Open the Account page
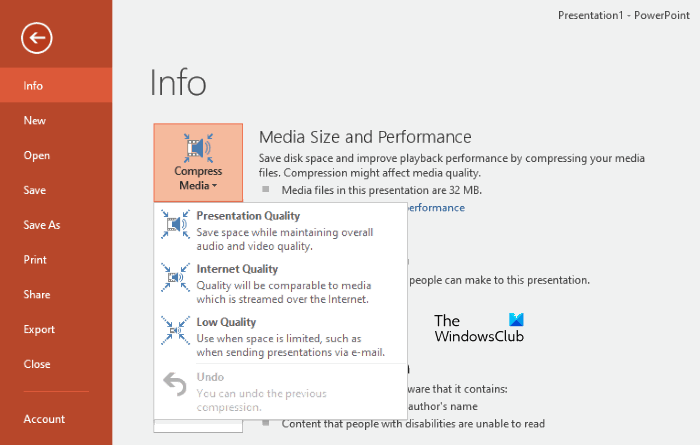The height and width of the screenshot is (445, 700). 44,419
